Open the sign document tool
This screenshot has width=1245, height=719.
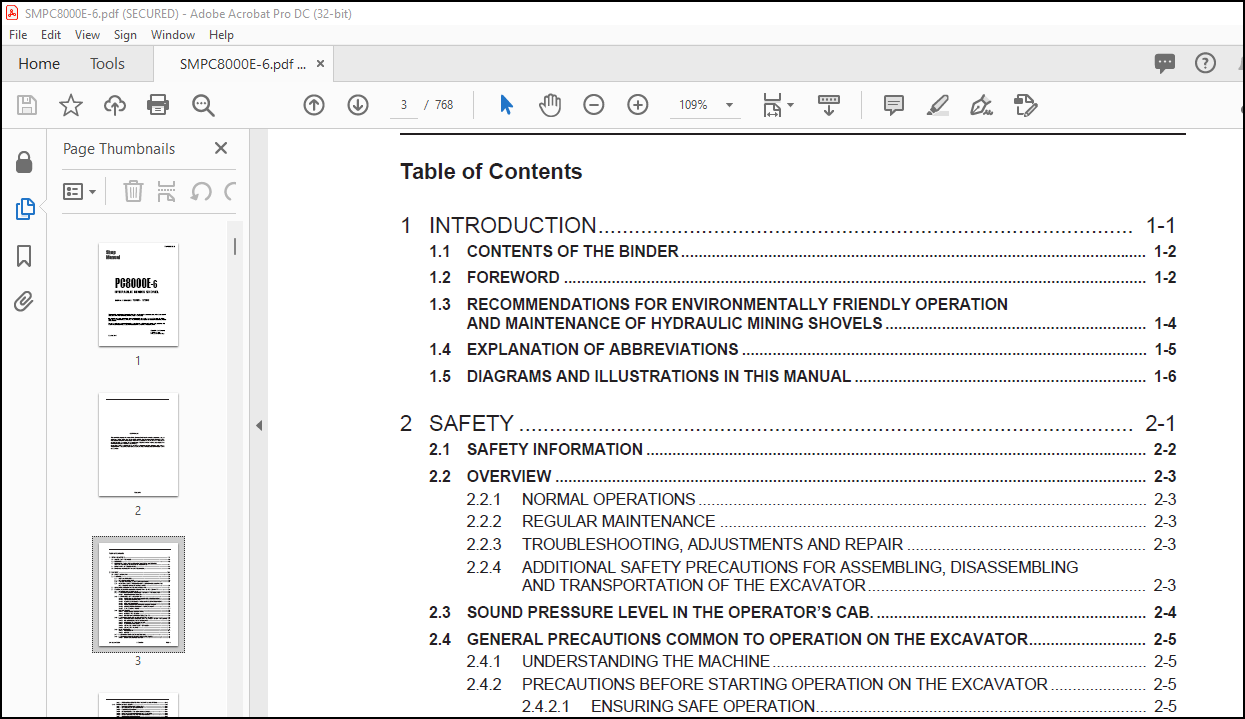(x=981, y=105)
